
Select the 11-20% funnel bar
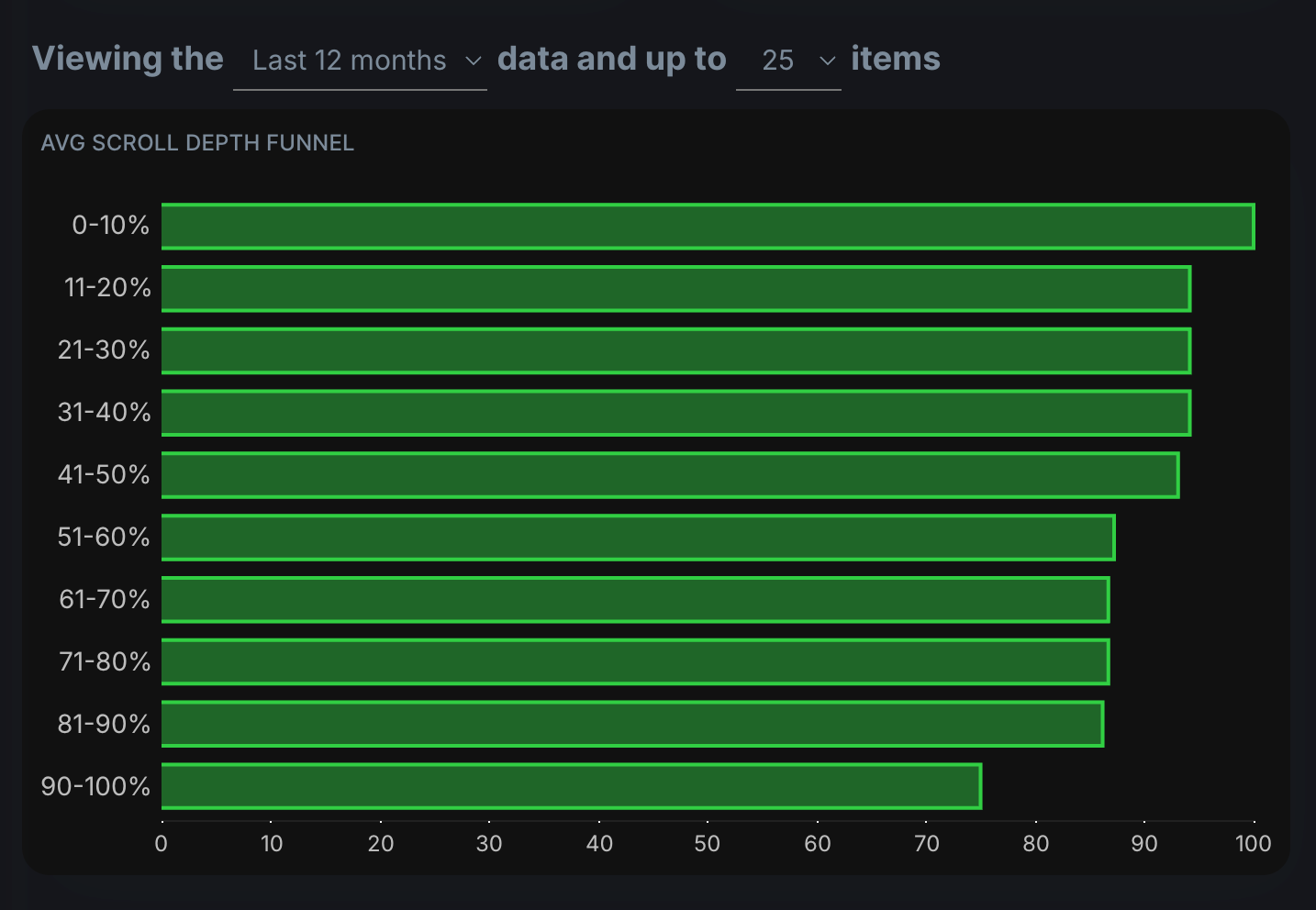pos(676,289)
